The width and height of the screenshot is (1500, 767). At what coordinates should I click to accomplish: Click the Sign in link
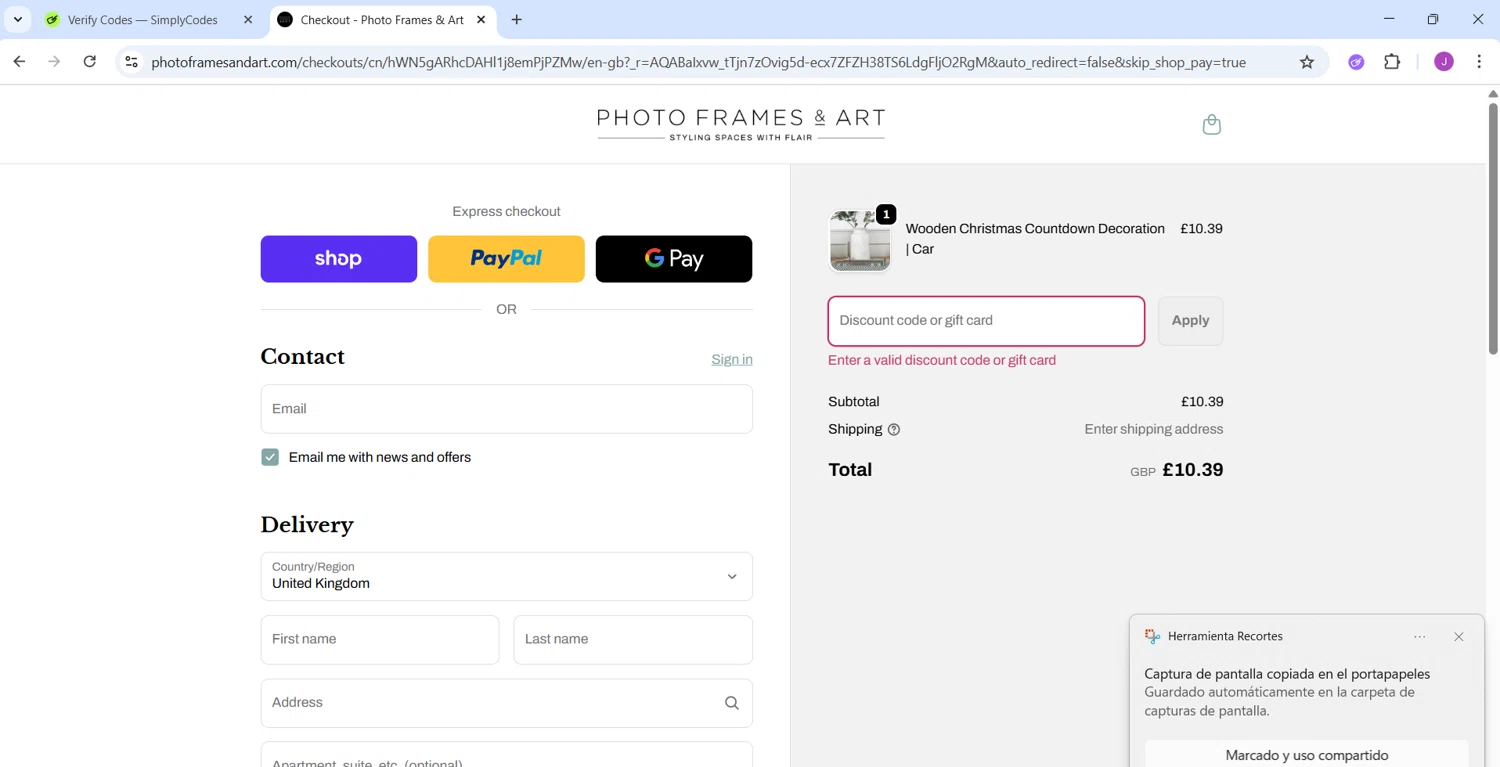click(x=732, y=360)
